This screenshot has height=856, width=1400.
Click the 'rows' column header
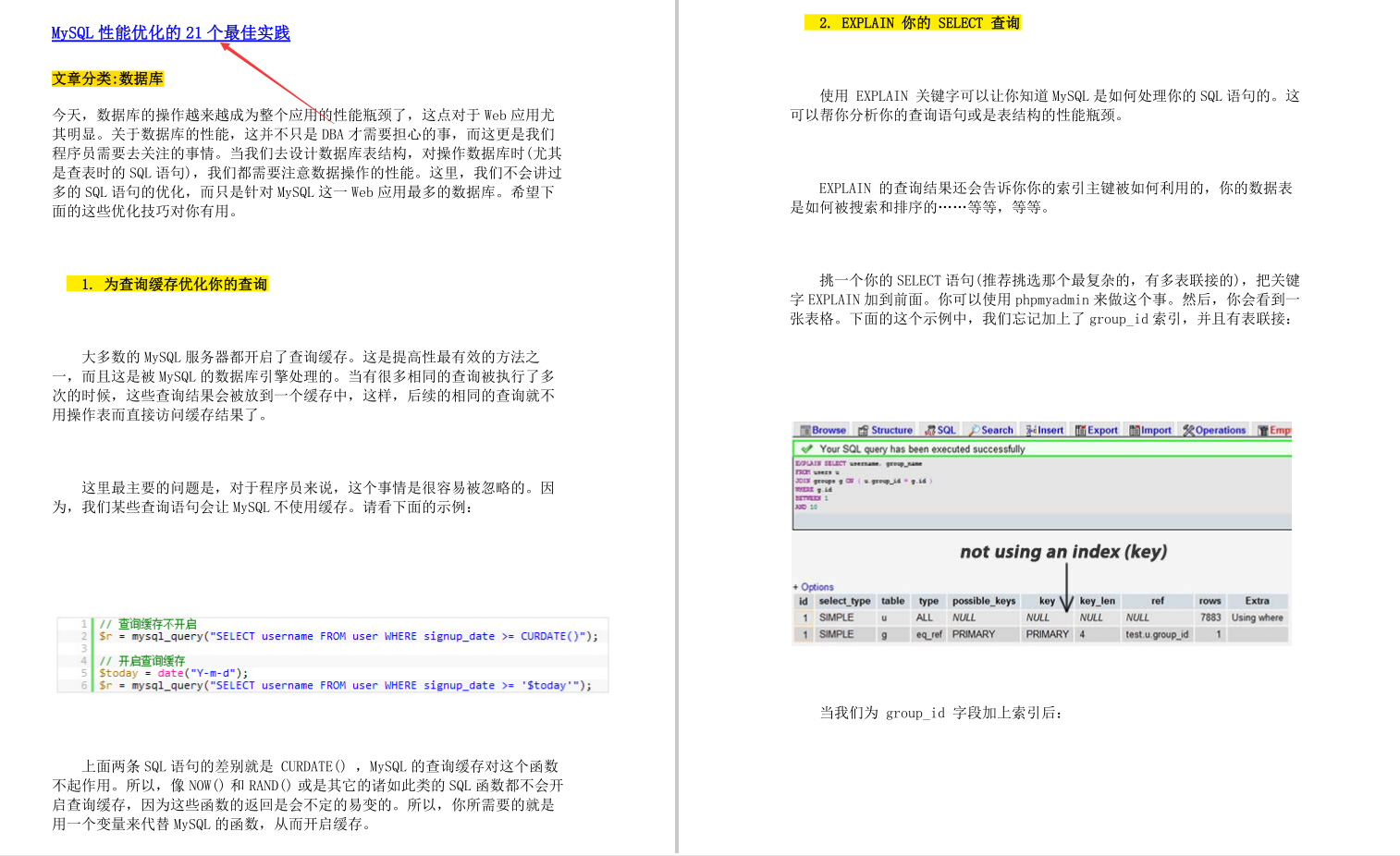[x=1210, y=601]
